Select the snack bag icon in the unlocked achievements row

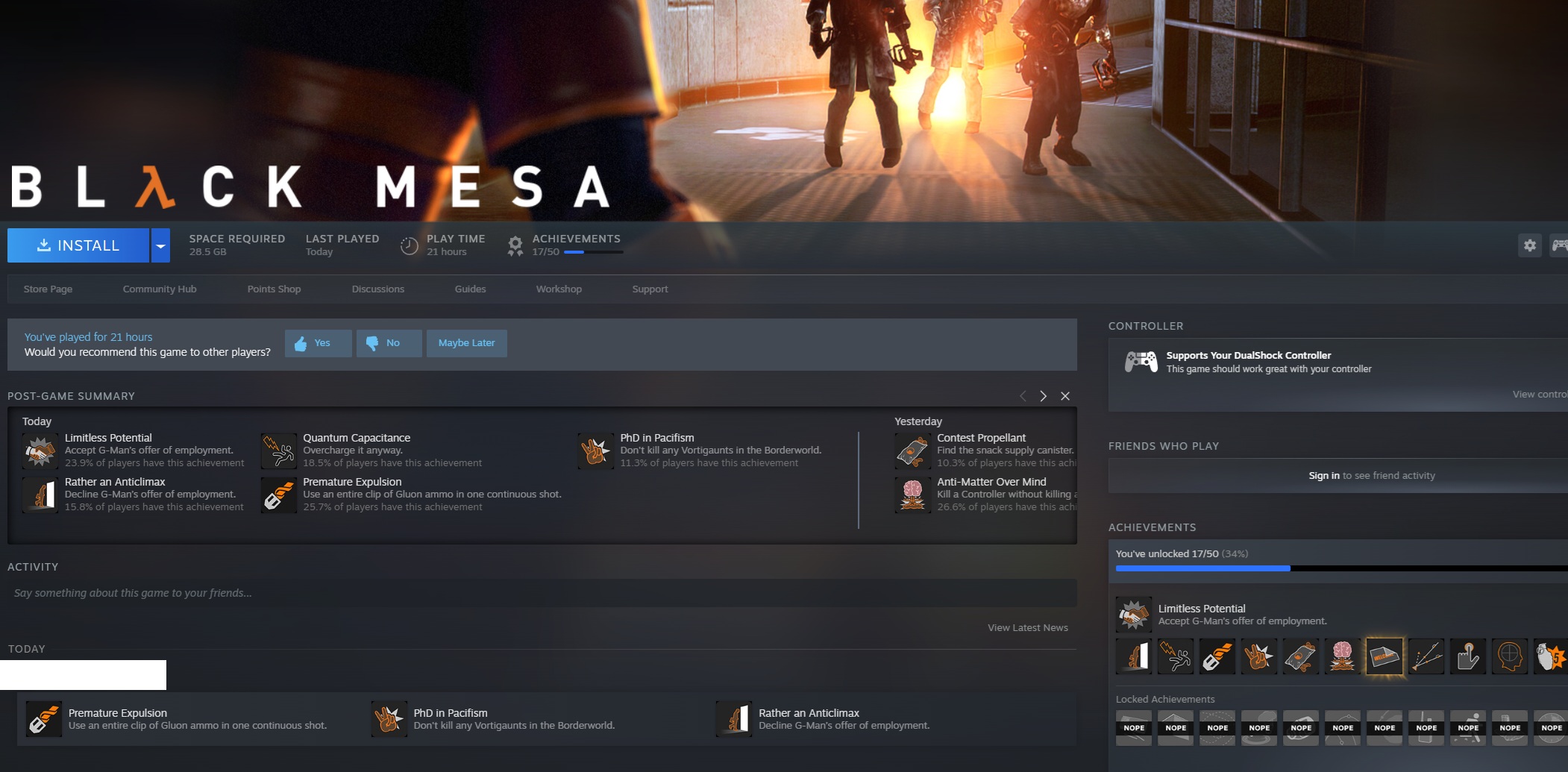tap(1301, 656)
